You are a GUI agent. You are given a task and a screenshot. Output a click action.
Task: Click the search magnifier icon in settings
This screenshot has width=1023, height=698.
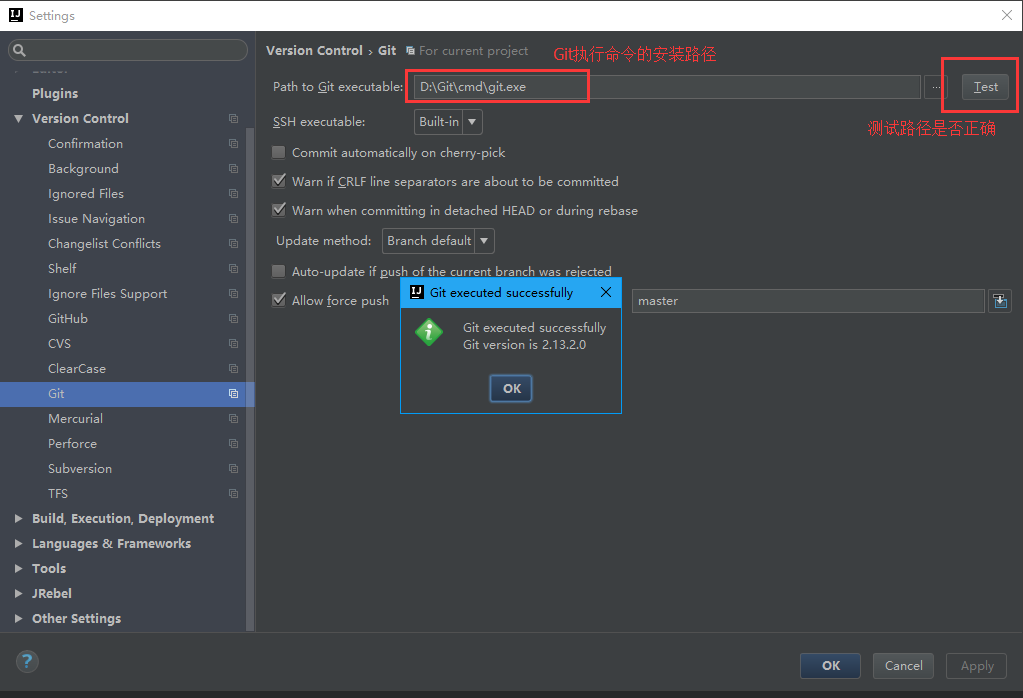coord(20,50)
